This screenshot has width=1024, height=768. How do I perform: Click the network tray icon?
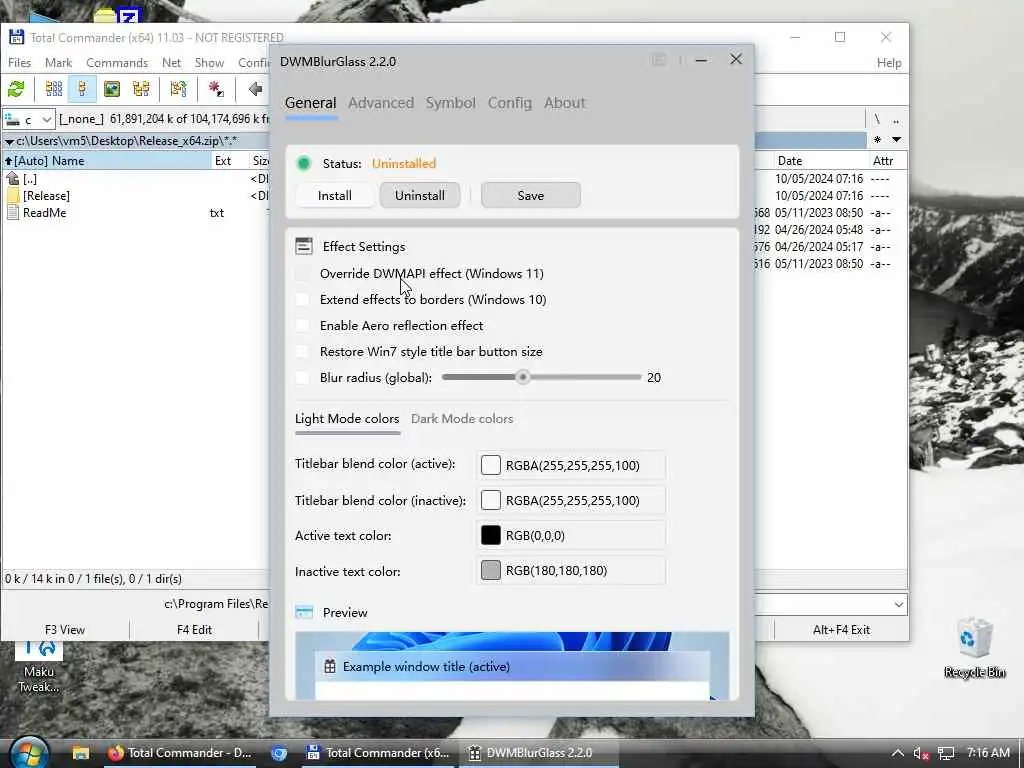click(946, 754)
